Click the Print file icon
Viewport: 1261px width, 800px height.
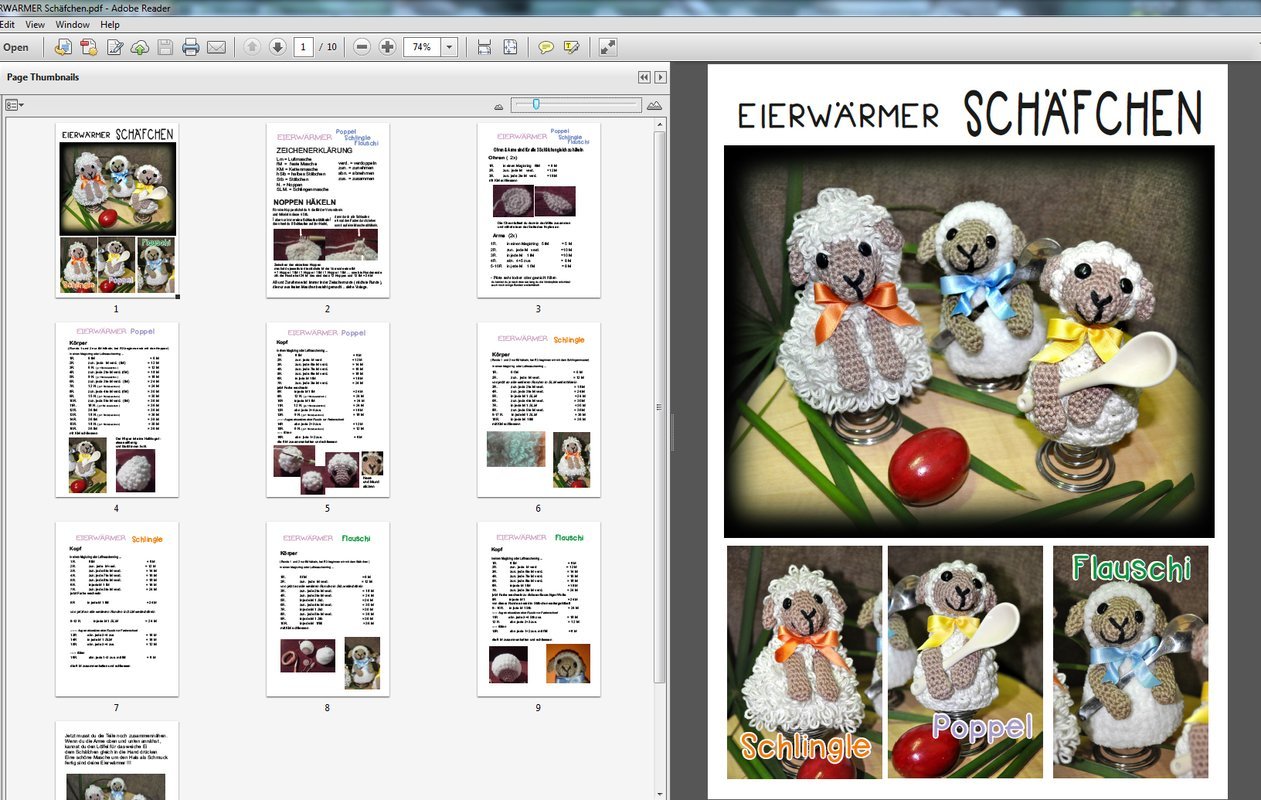(190, 47)
